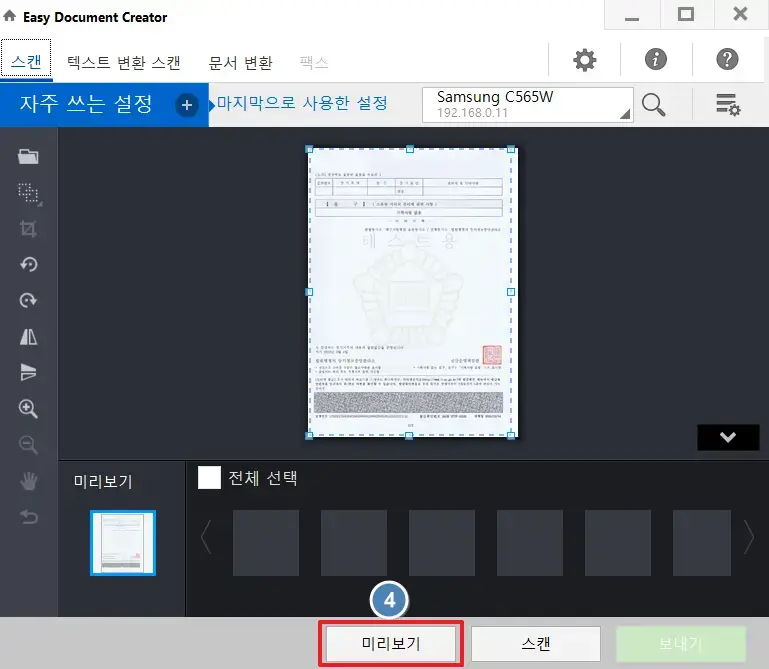Show previous thumbnails with left arrow
769x669 pixels.
(206, 537)
